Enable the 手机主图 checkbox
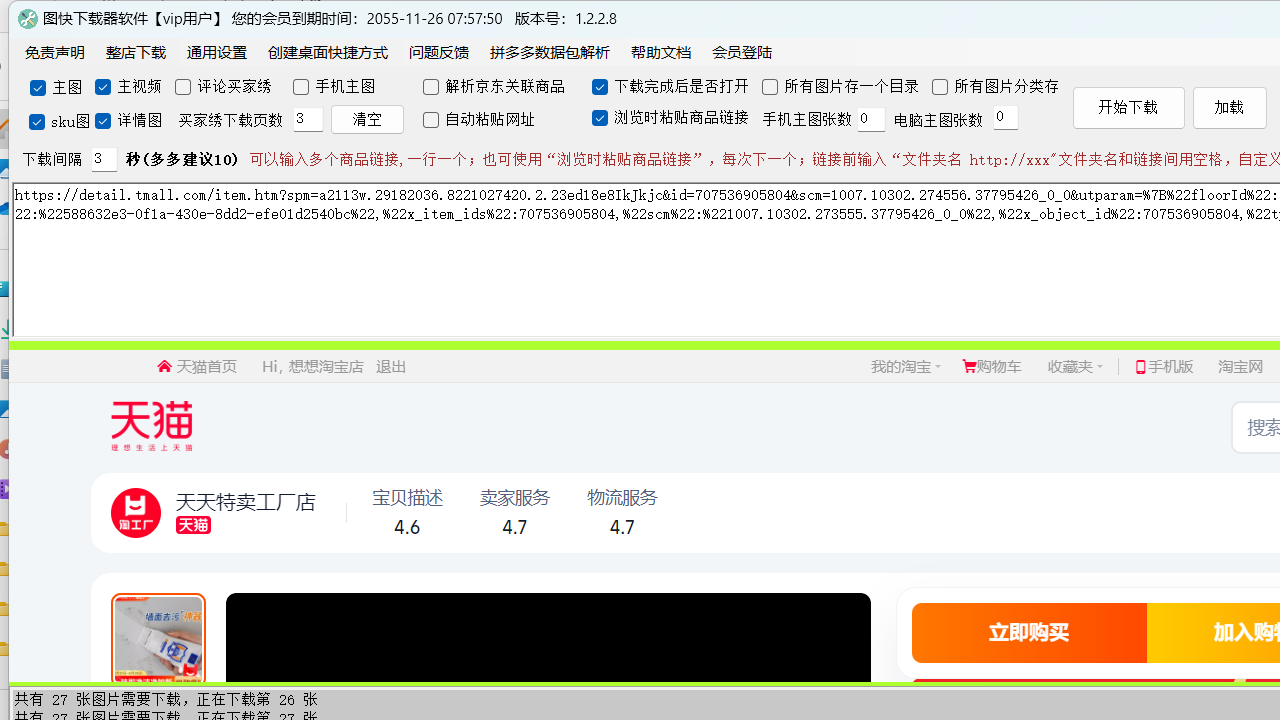Image resolution: width=1280 pixels, height=720 pixels. (x=301, y=87)
